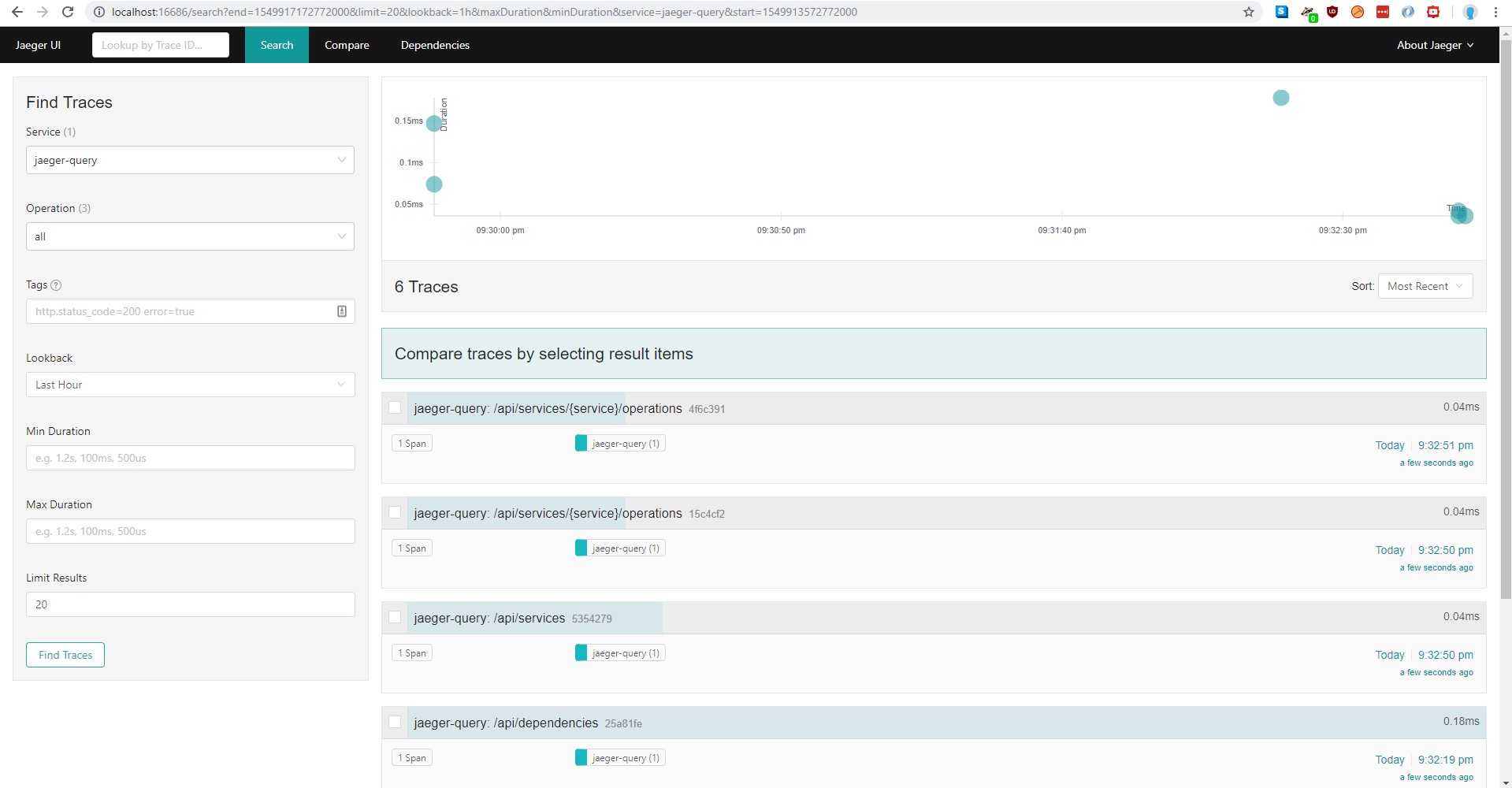Bookmark this page with the star icon
The width and height of the screenshot is (1512, 788).
(1249, 12)
